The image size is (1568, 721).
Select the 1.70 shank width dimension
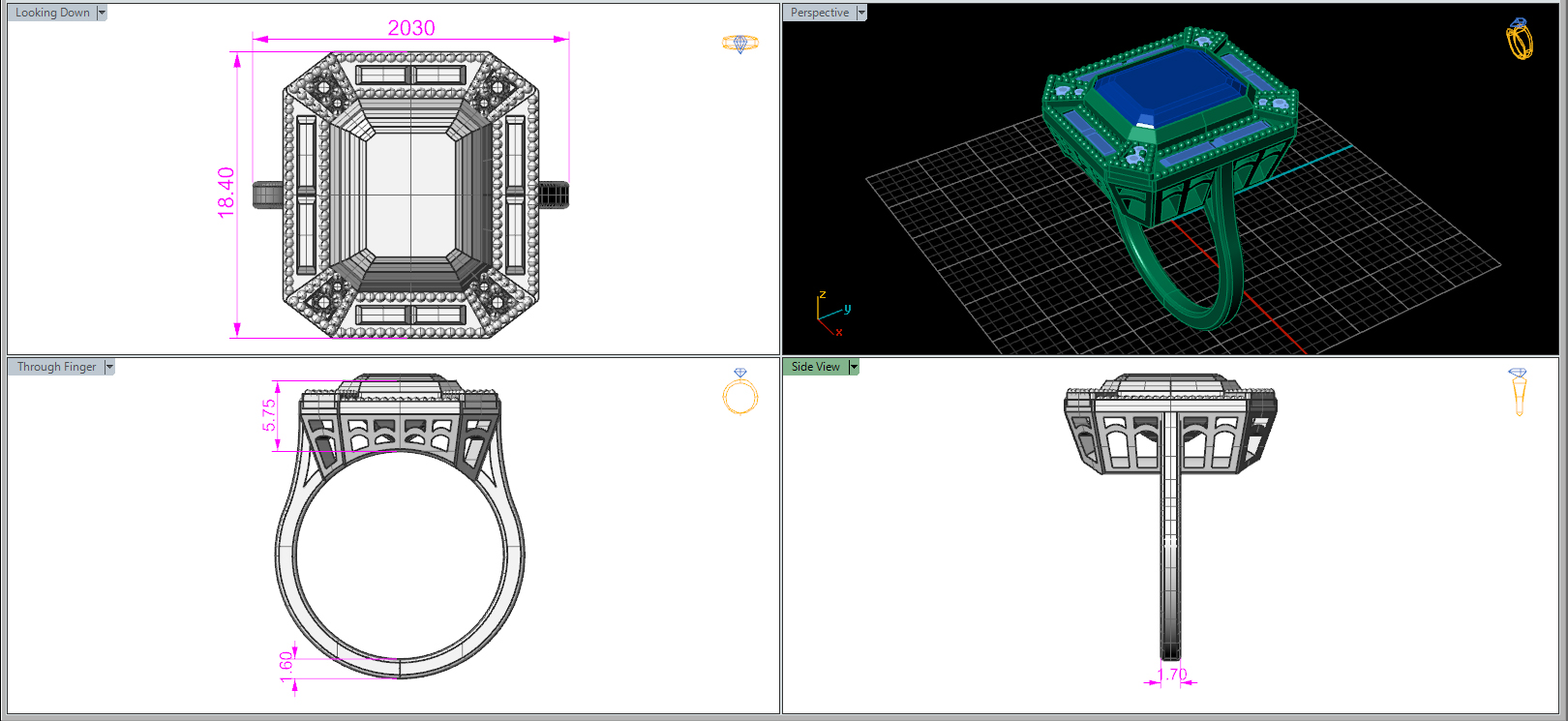1172,675
